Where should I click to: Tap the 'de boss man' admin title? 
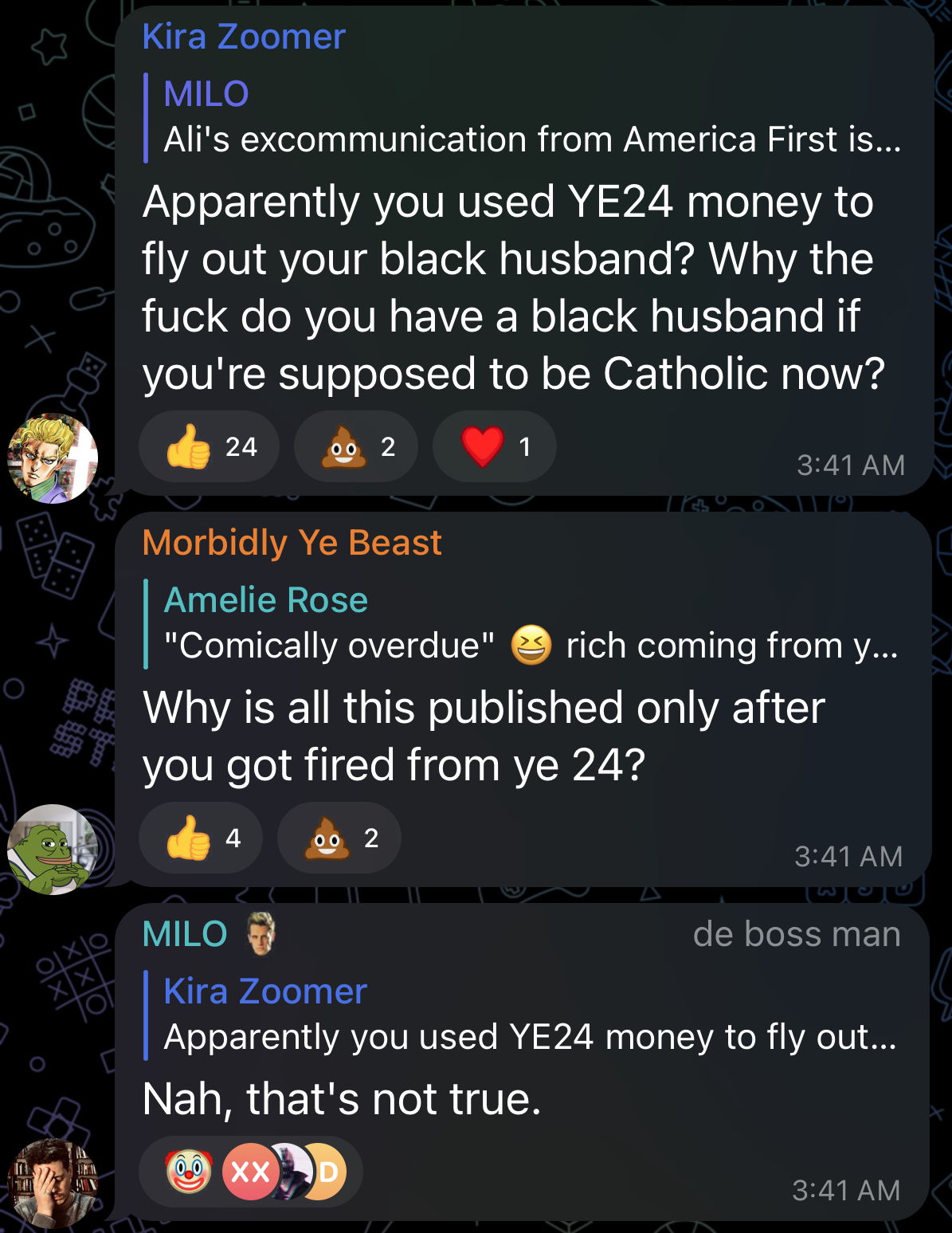pyautogui.click(x=797, y=934)
